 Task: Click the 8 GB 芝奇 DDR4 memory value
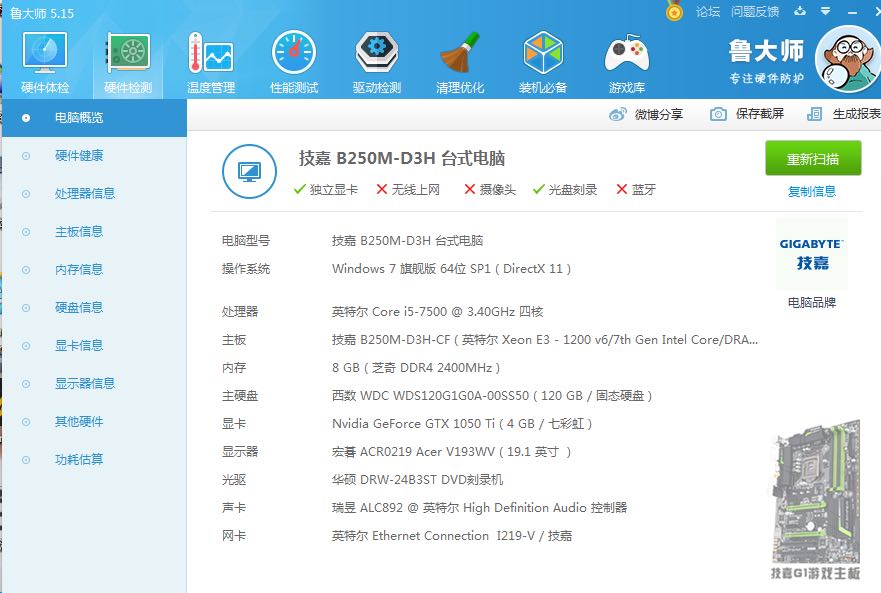[x=416, y=368]
